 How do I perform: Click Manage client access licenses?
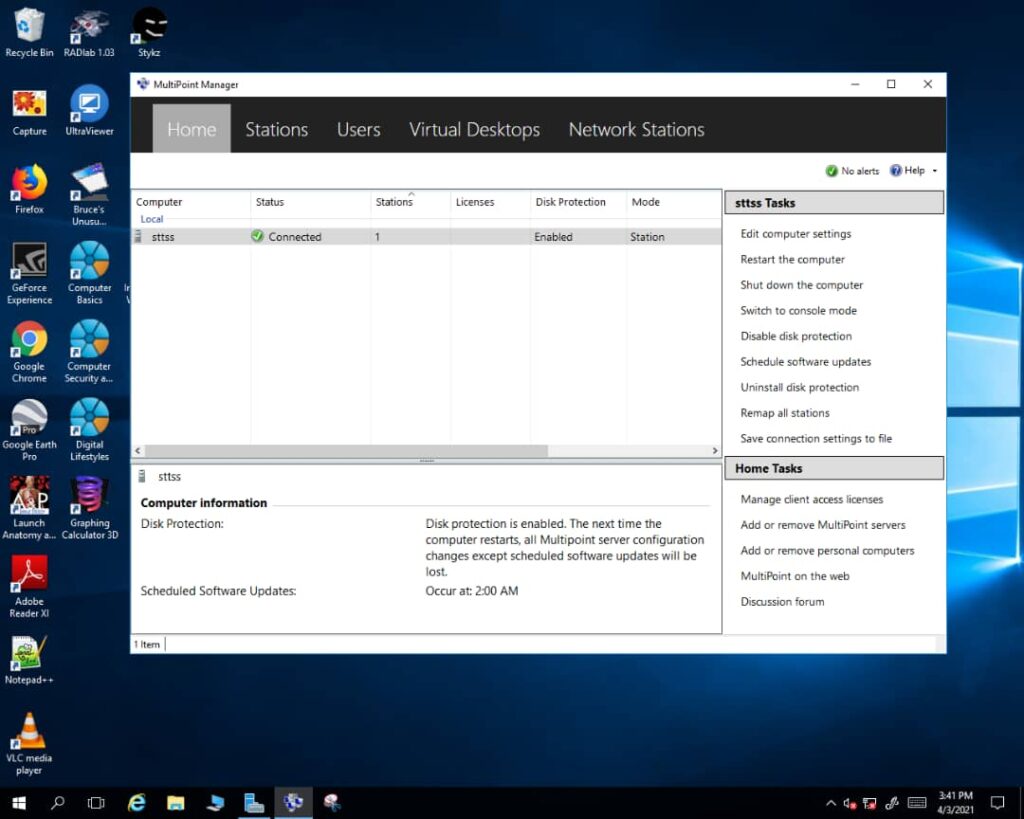click(811, 499)
